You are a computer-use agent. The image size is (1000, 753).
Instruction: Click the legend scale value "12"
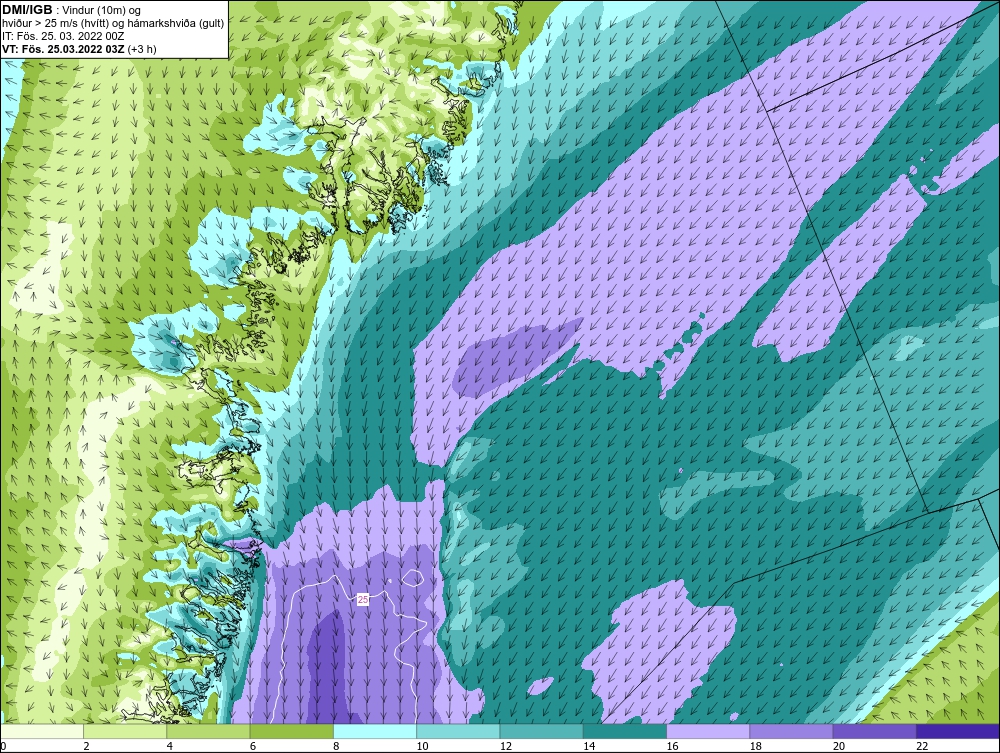point(506,746)
